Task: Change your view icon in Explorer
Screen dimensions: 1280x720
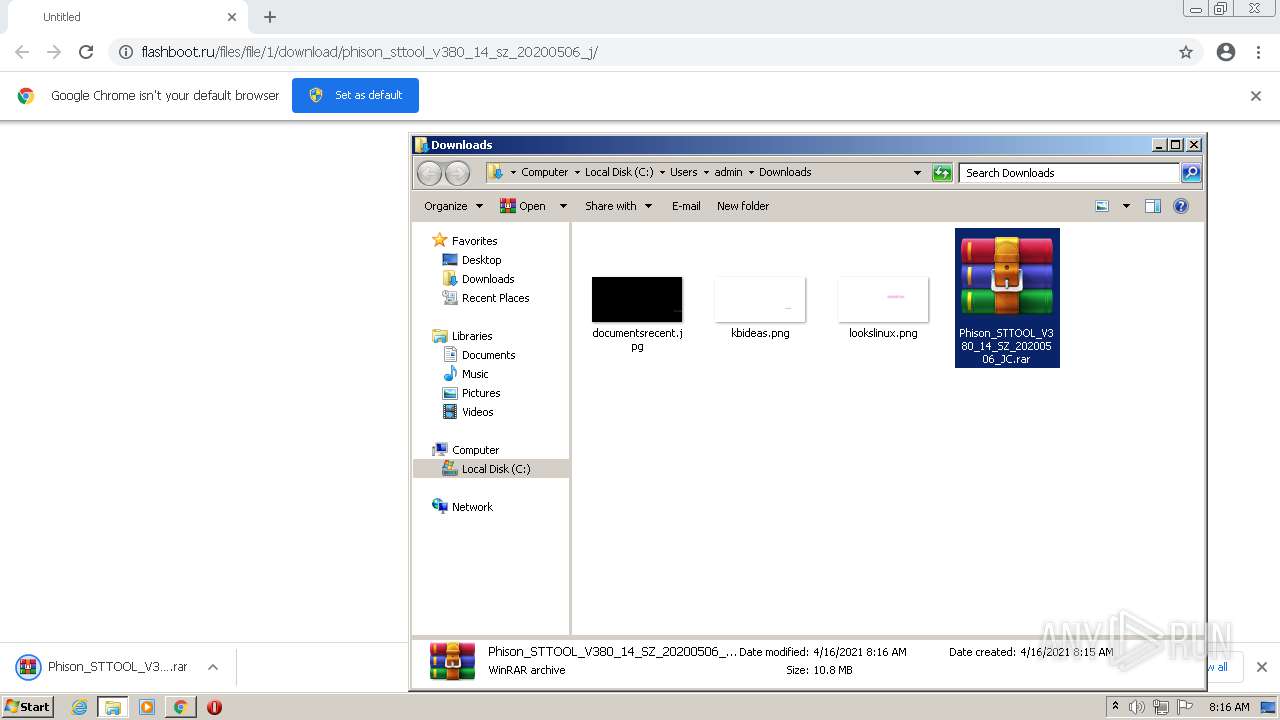Action: pos(1102,206)
